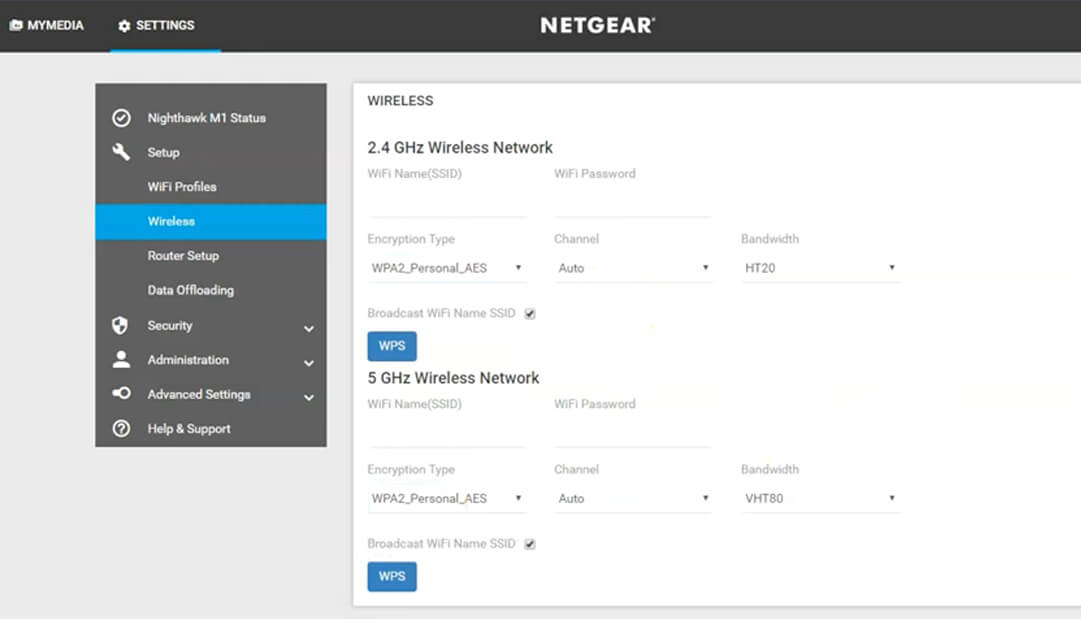Click the Nighthawk M1 Status checkmark icon
The width and height of the screenshot is (1081, 619).
[121, 118]
